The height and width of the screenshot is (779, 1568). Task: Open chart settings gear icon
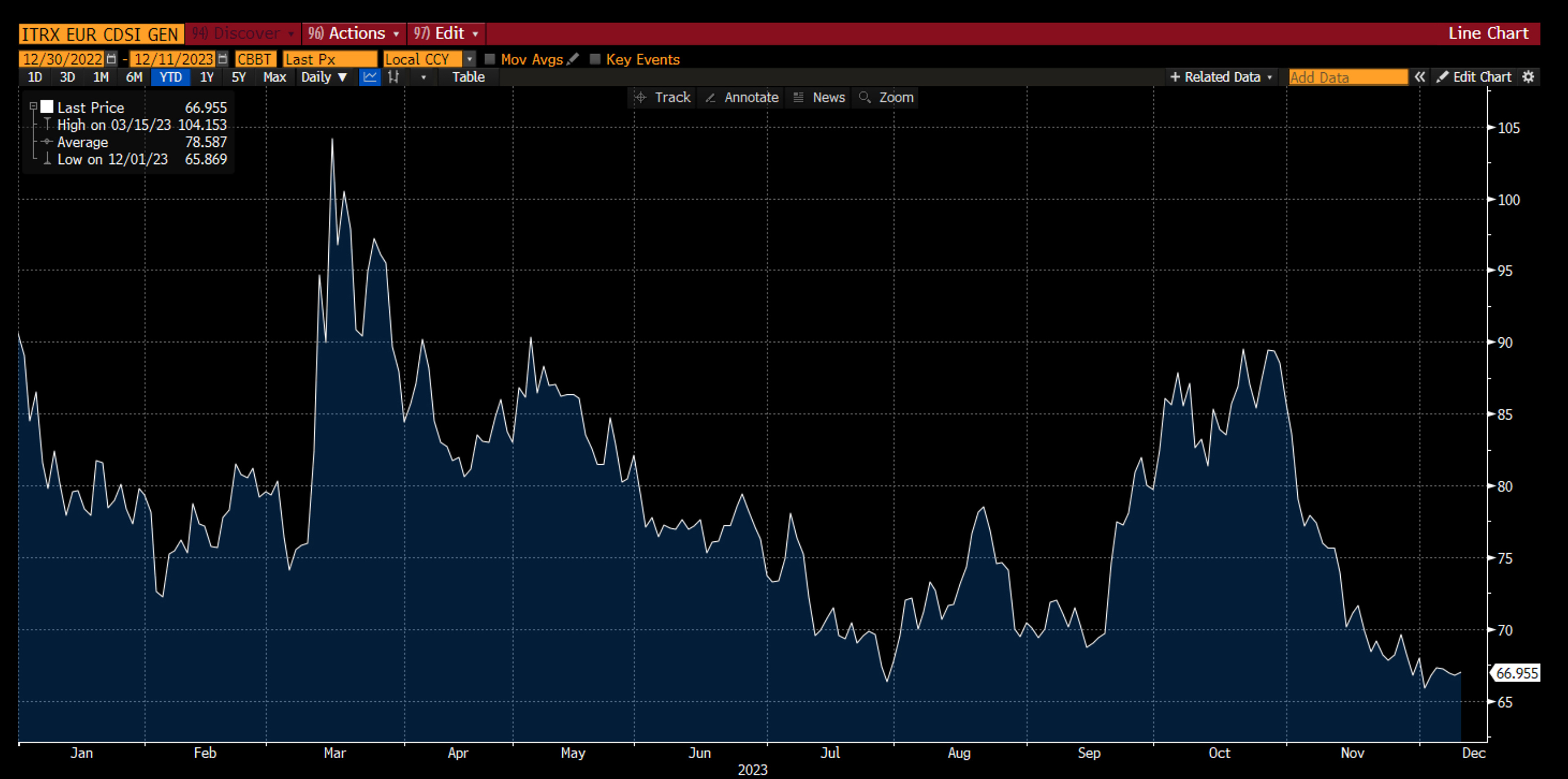pyautogui.click(x=1528, y=77)
